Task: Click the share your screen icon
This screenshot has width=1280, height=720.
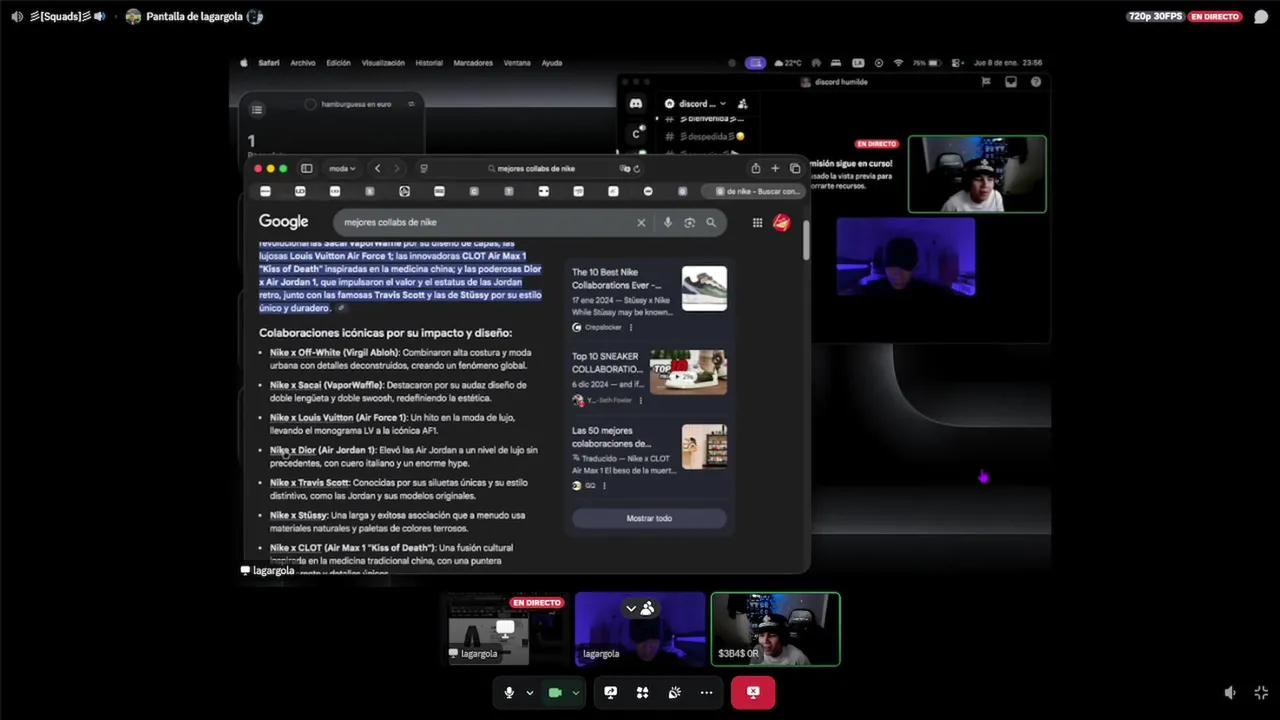Action: [610, 692]
